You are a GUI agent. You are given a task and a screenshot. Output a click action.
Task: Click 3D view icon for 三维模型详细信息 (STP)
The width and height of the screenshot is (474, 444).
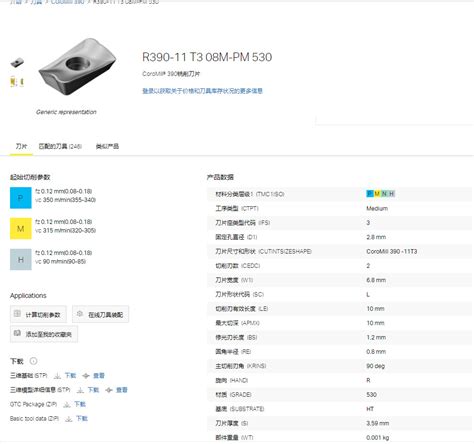pos(109,390)
